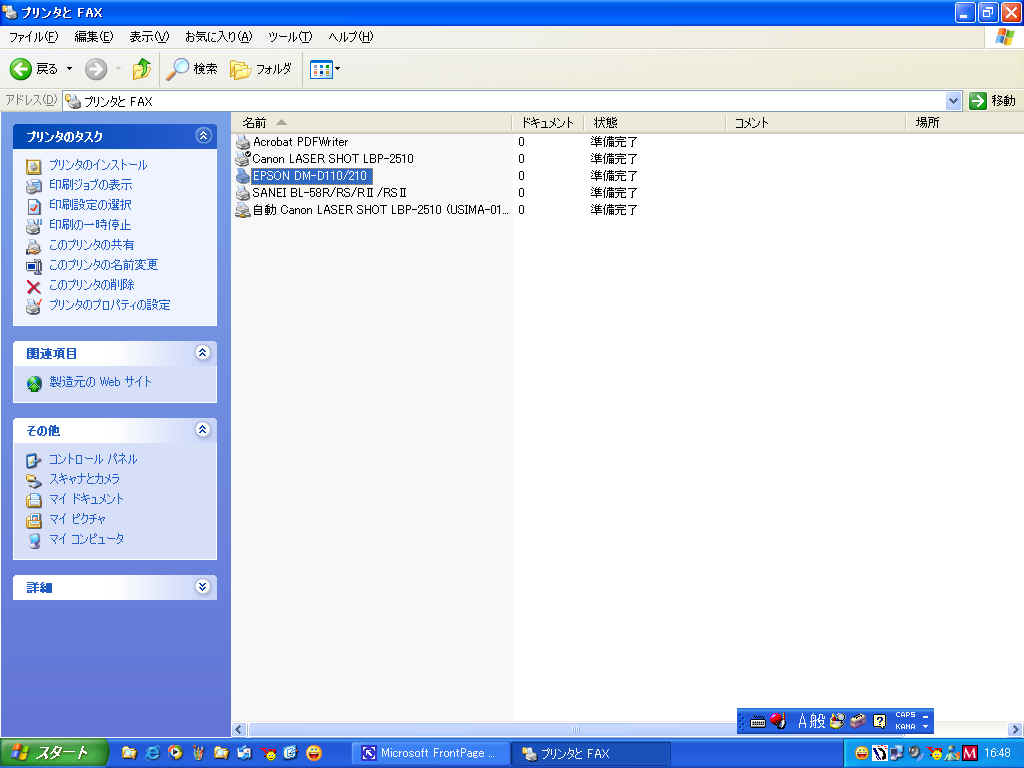Click the コントロール パネル icon
Viewport: 1024px width, 768px height.
34,460
